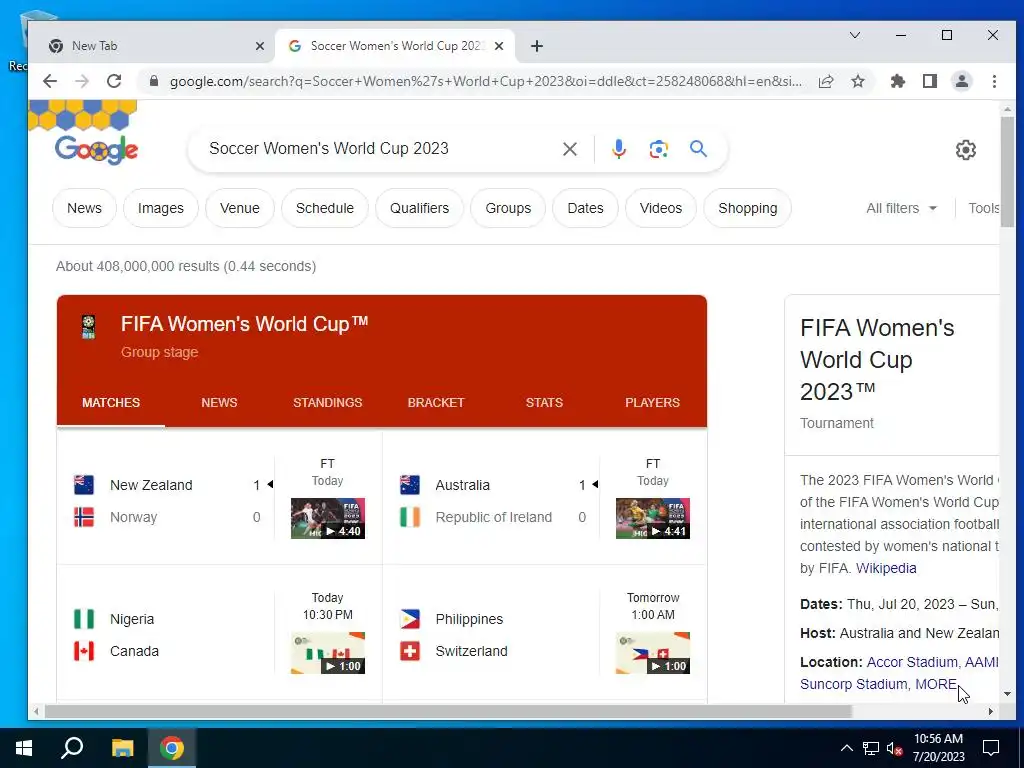Select the Shopping chip

click(x=748, y=208)
